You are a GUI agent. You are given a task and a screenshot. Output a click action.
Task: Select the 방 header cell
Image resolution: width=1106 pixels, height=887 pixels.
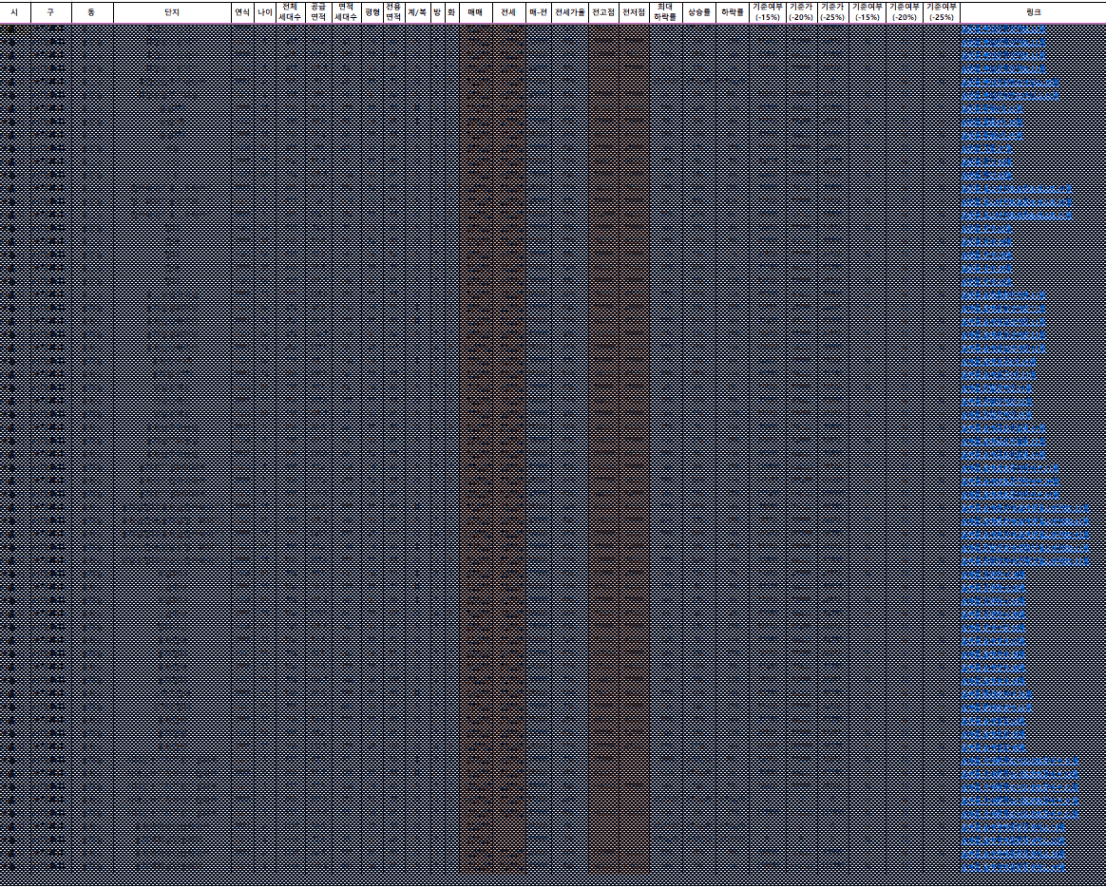point(438,12)
